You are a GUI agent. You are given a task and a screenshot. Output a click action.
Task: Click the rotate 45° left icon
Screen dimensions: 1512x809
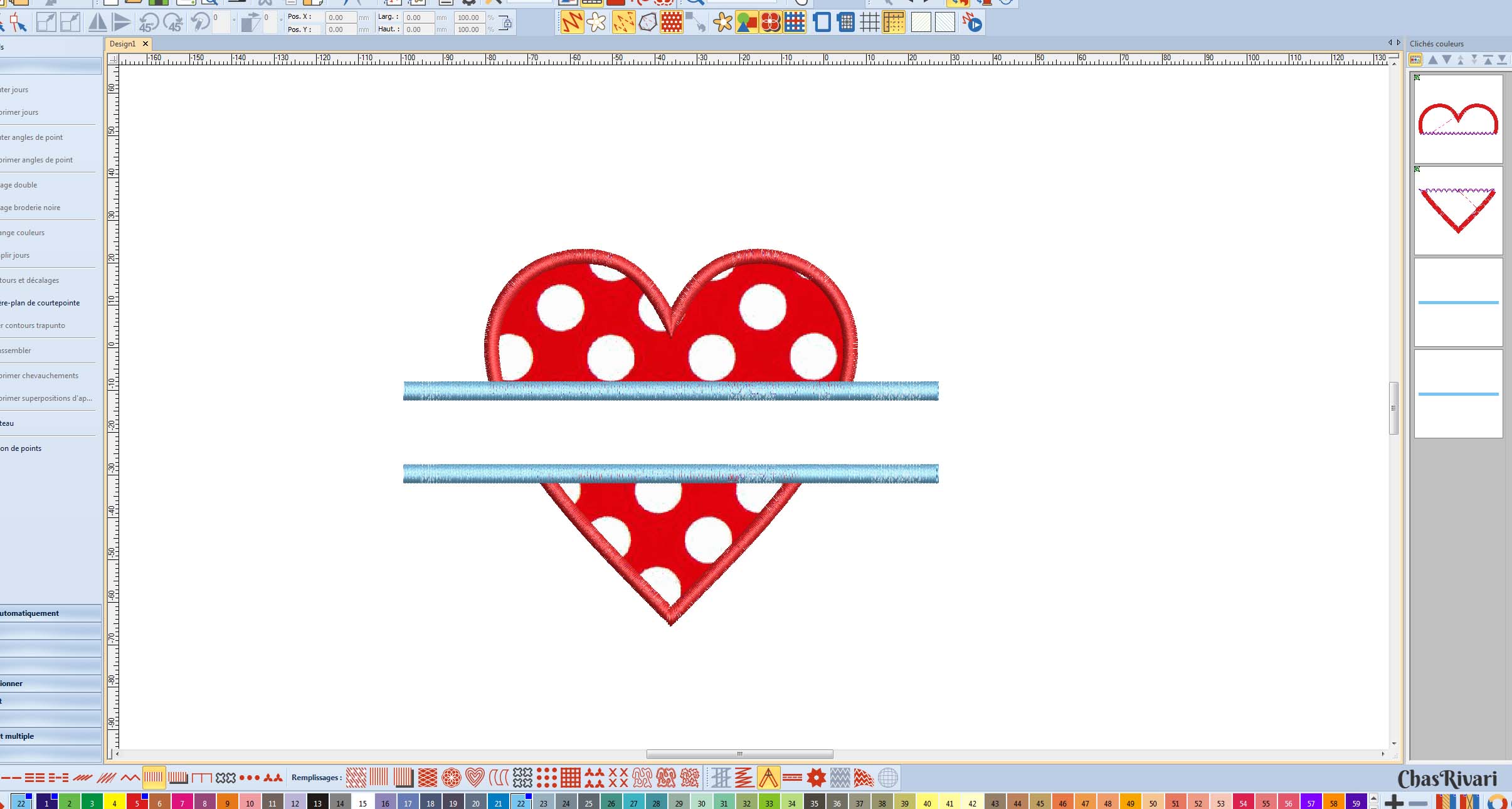click(148, 23)
